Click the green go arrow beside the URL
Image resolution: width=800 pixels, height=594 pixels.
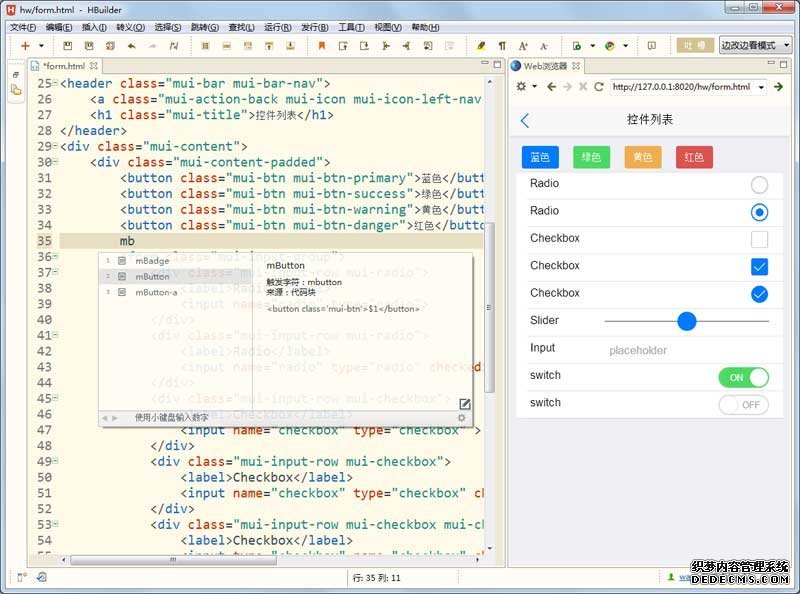coord(778,87)
